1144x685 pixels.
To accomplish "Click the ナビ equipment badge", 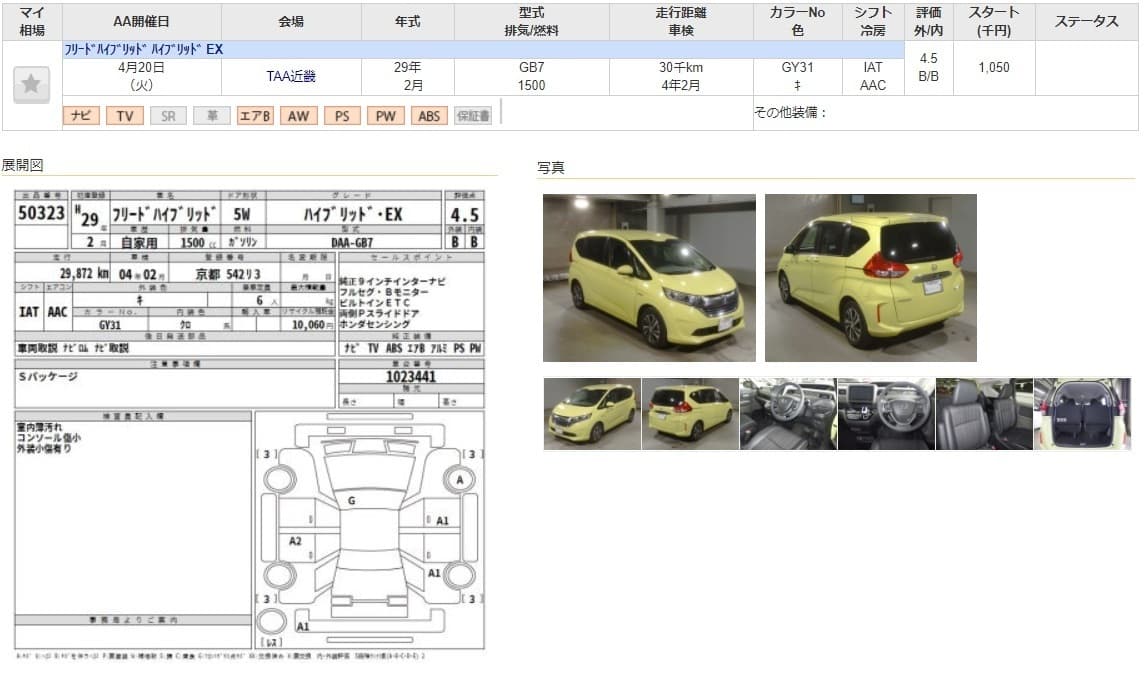I will [x=81, y=116].
